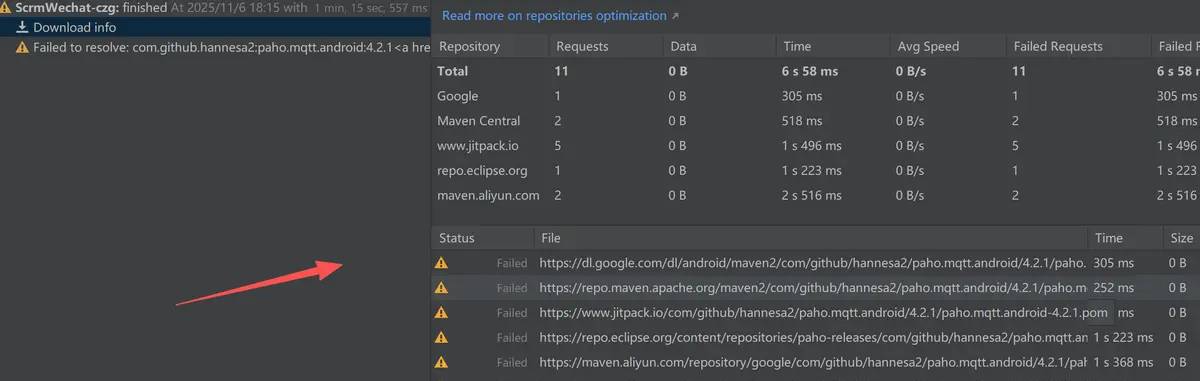Screen dimensions: 1200x381
Task: Select the repo.maven.apache.org failed file URL
Action: 813,288
